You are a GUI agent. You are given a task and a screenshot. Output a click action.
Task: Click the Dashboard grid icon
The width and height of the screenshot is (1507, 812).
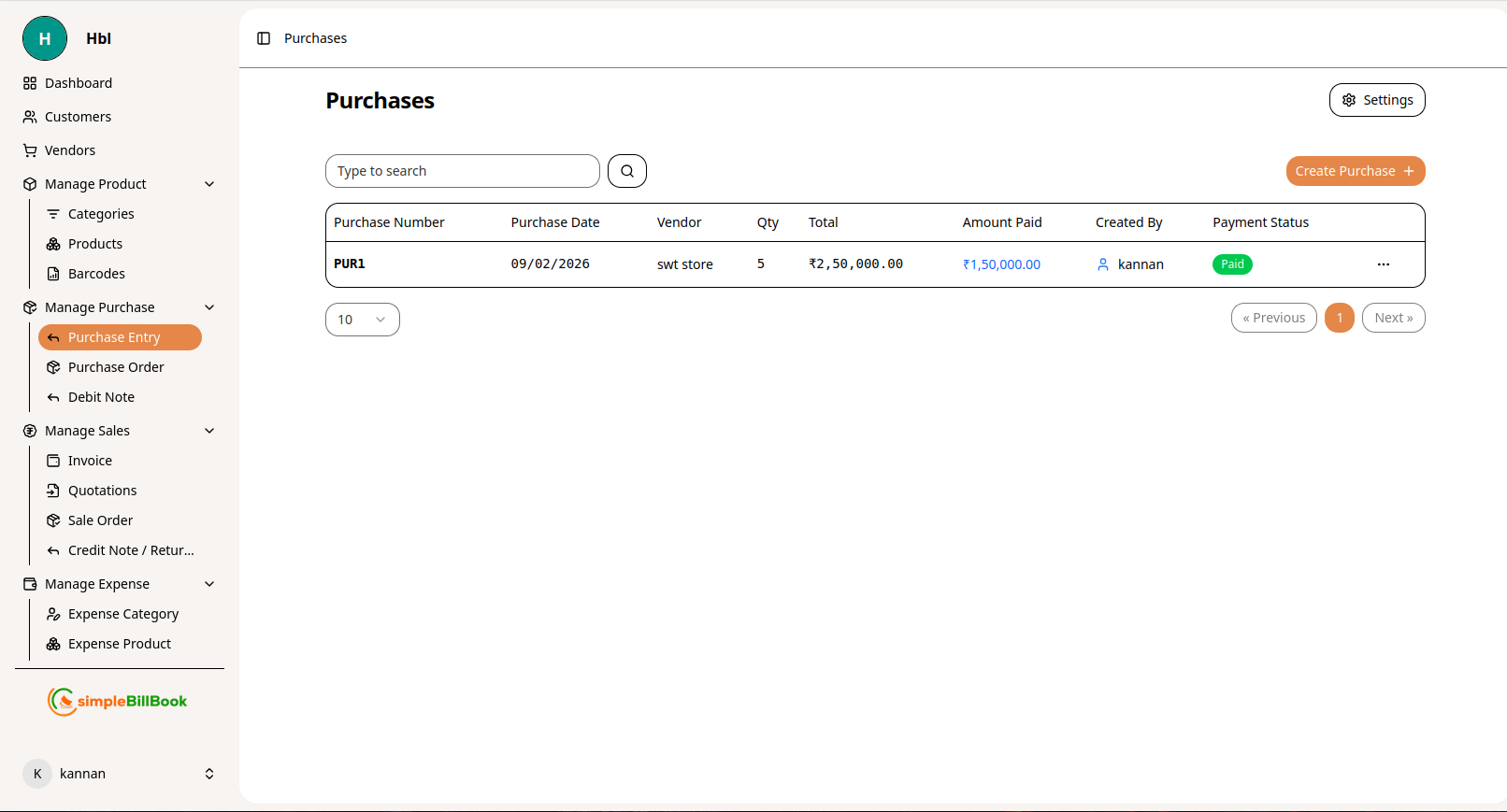coord(30,83)
